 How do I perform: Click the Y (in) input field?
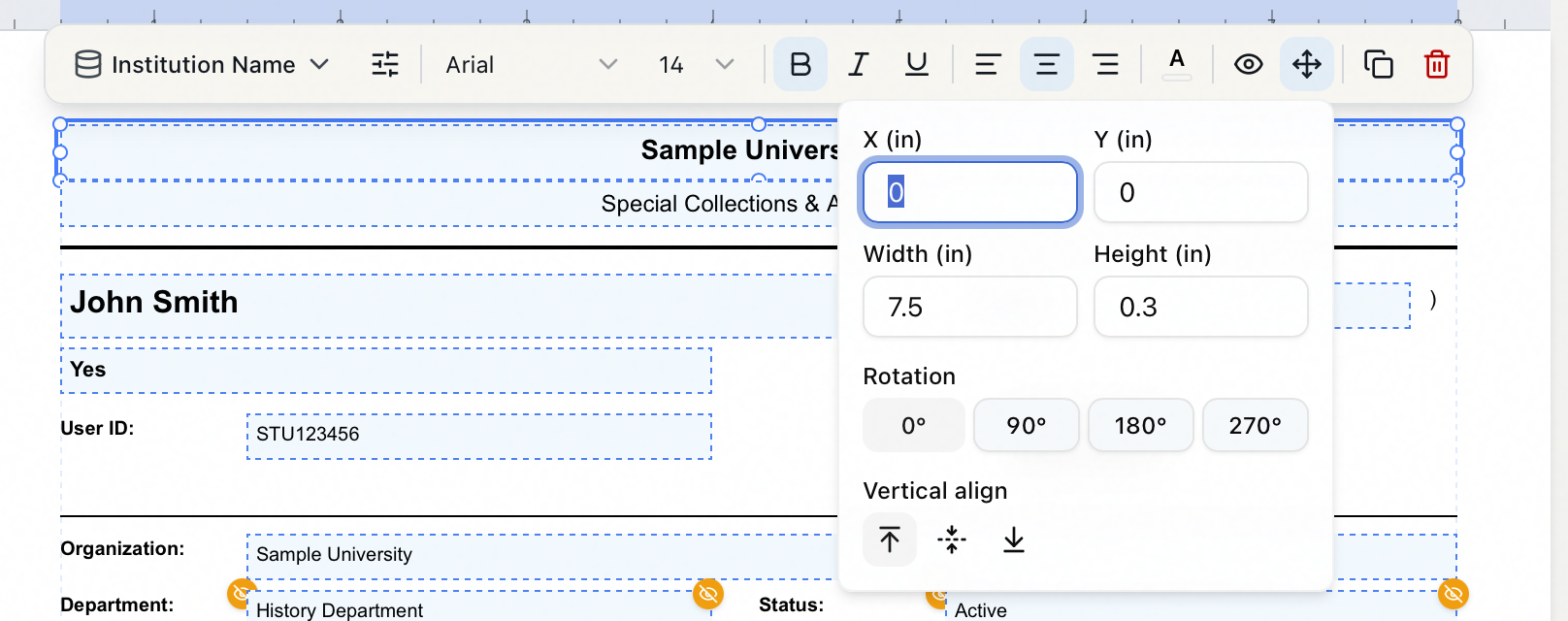point(1201,192)
